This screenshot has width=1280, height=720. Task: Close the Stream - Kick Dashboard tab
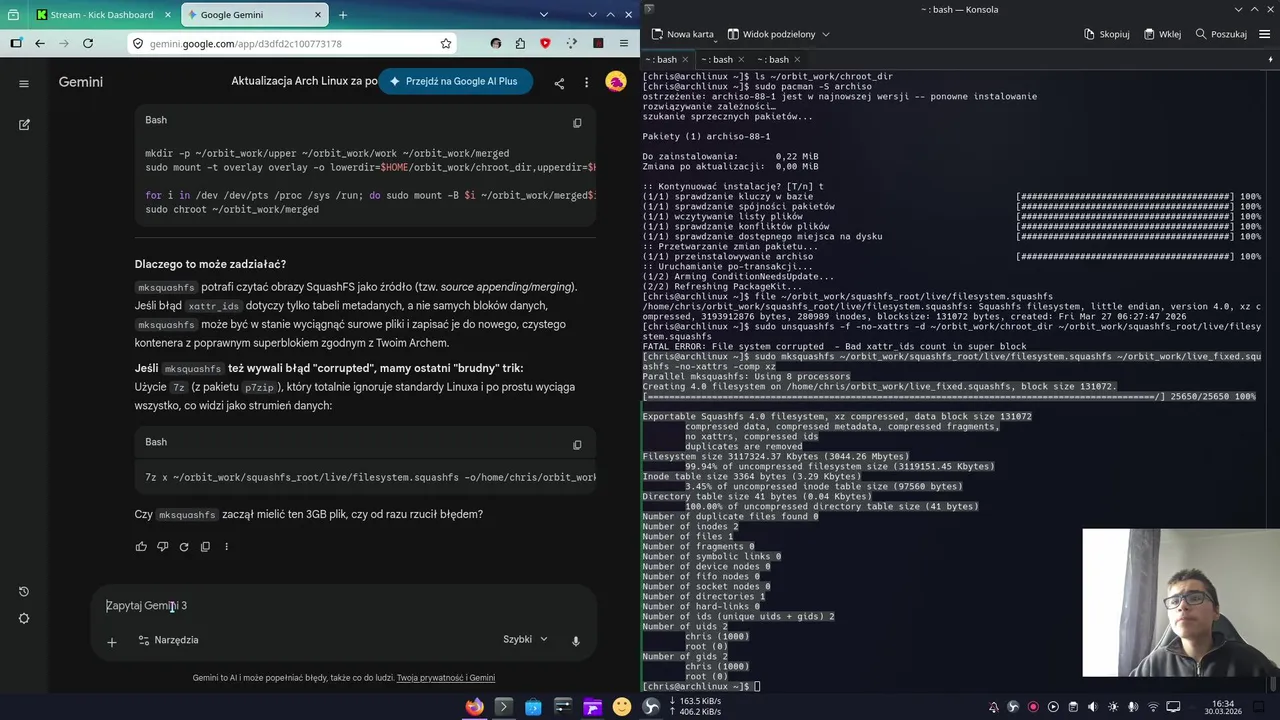[x=167, y=15]
